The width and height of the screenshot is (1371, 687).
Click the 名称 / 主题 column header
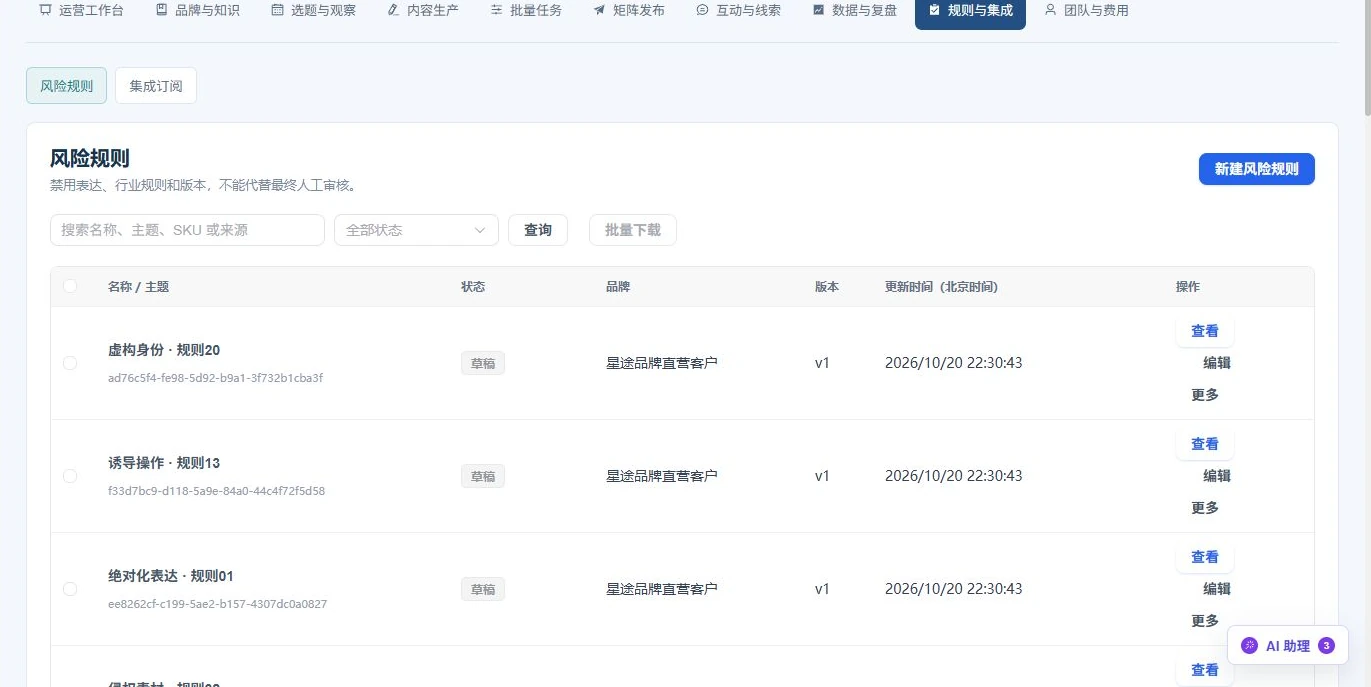[138, 287]
